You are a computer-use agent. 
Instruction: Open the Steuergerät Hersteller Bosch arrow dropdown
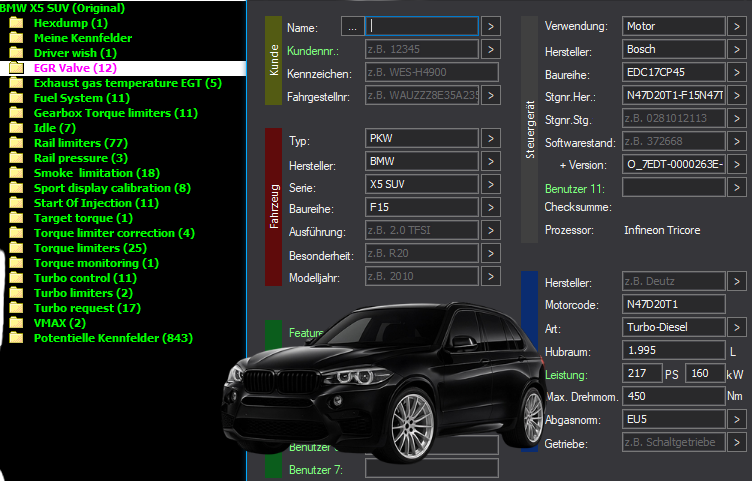point(737,49)
